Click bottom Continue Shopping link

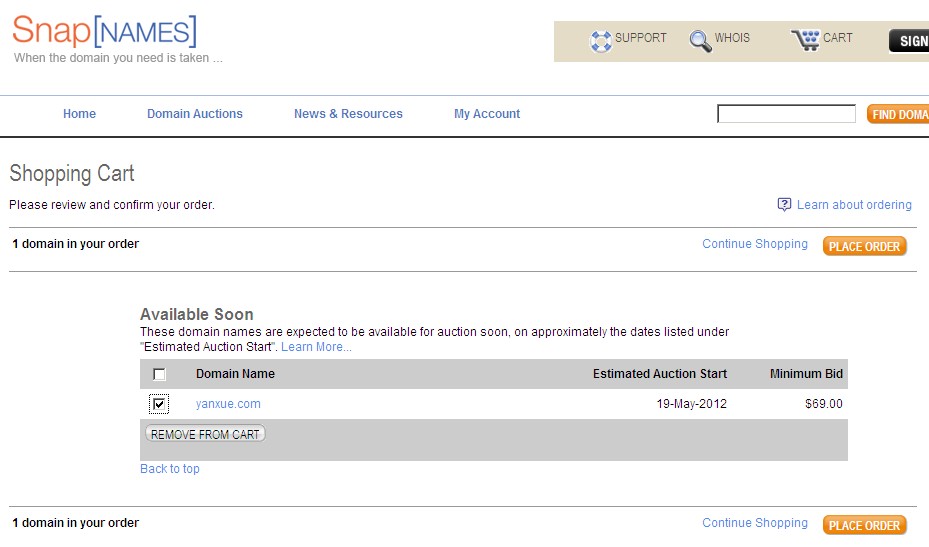click(755, 523)
